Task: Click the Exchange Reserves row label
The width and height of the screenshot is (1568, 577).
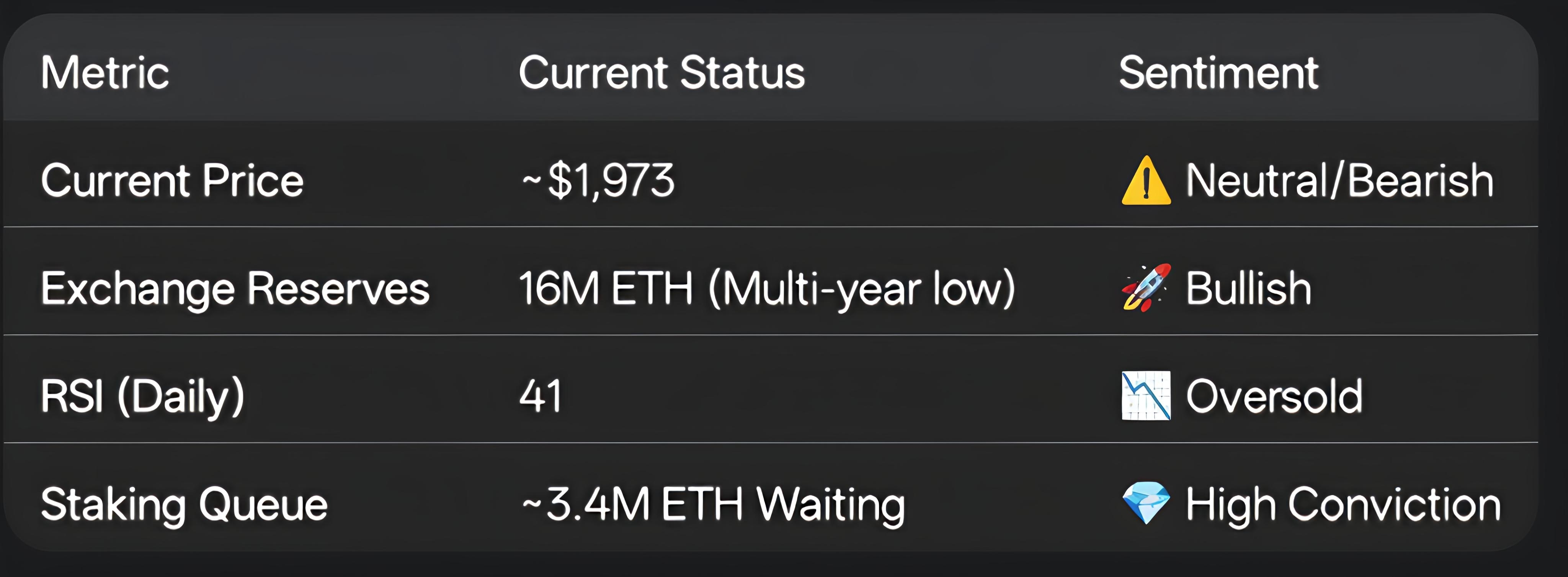Action: [235, 288]
